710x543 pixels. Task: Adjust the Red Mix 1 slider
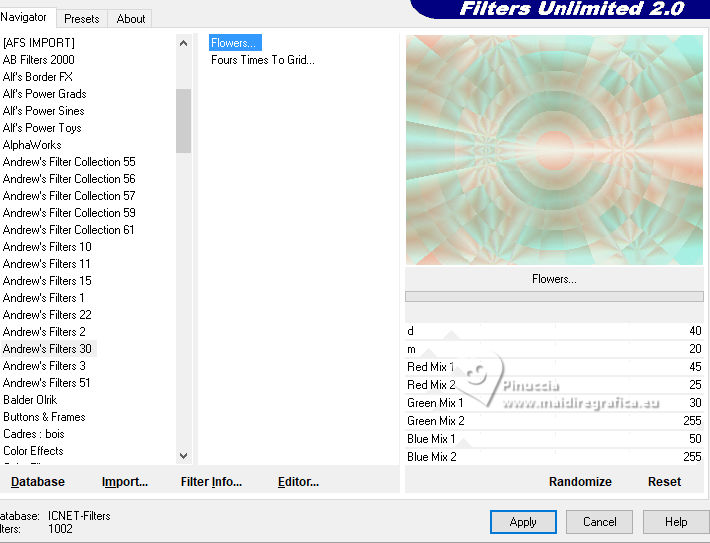click(554, 367)
